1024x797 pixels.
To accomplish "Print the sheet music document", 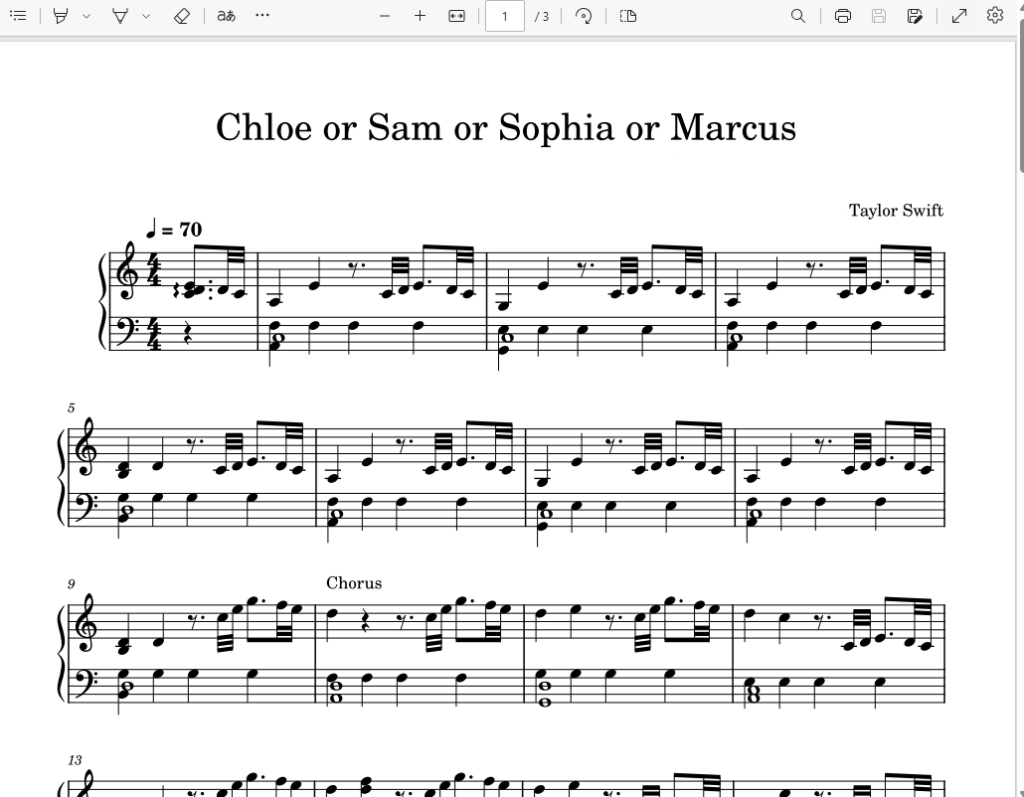I will 843,16.
